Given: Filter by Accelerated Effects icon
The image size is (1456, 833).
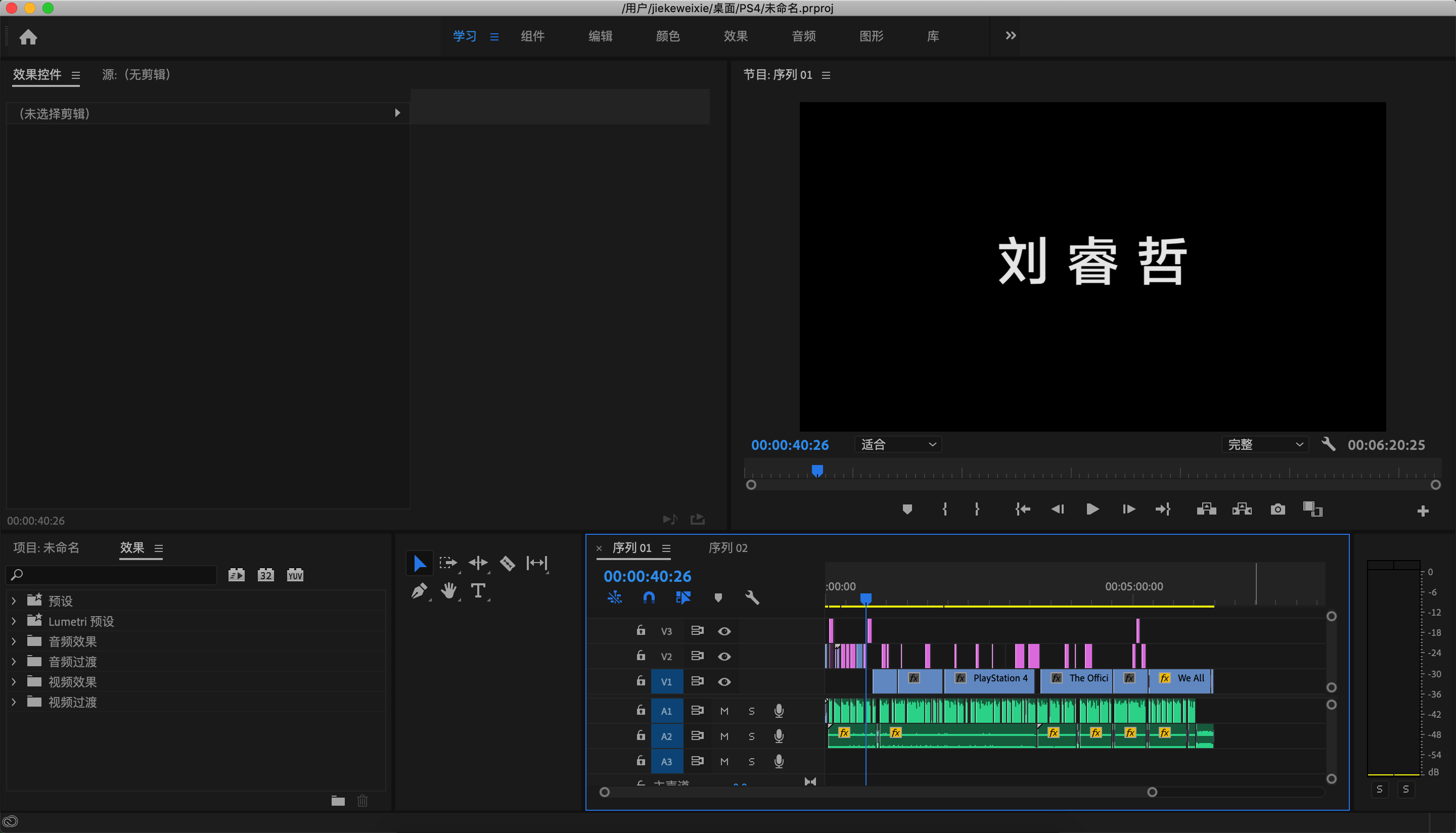Looking at the screenshot, I should pos(236,575).
